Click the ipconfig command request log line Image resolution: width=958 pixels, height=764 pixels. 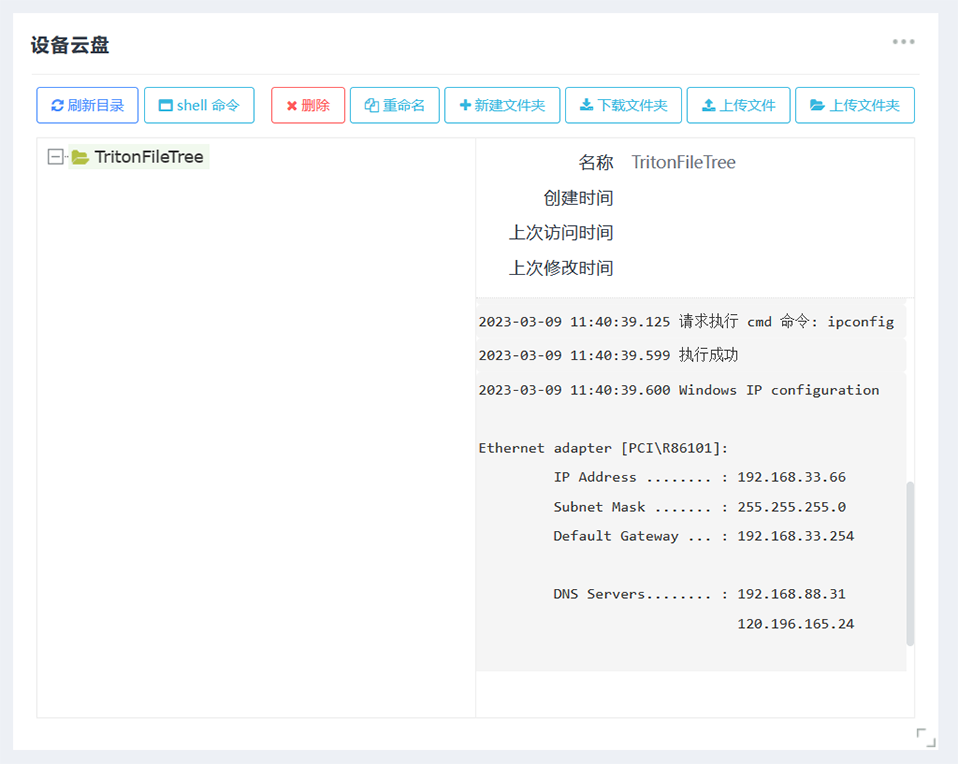pyautogui.click(x=686, y=322)
